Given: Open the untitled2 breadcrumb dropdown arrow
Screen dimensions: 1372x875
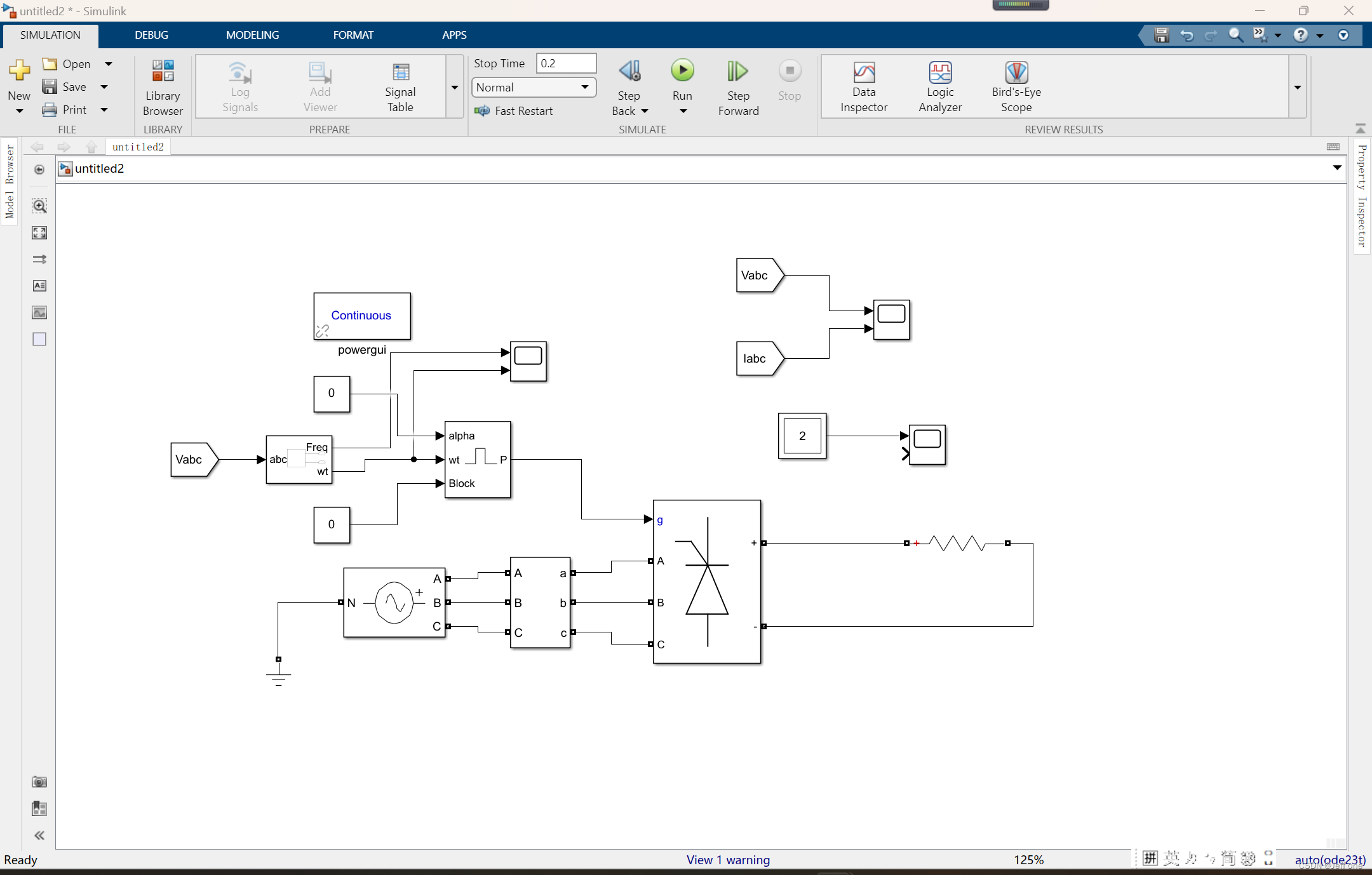Looking at the screenshot, I should point(1336,168).
